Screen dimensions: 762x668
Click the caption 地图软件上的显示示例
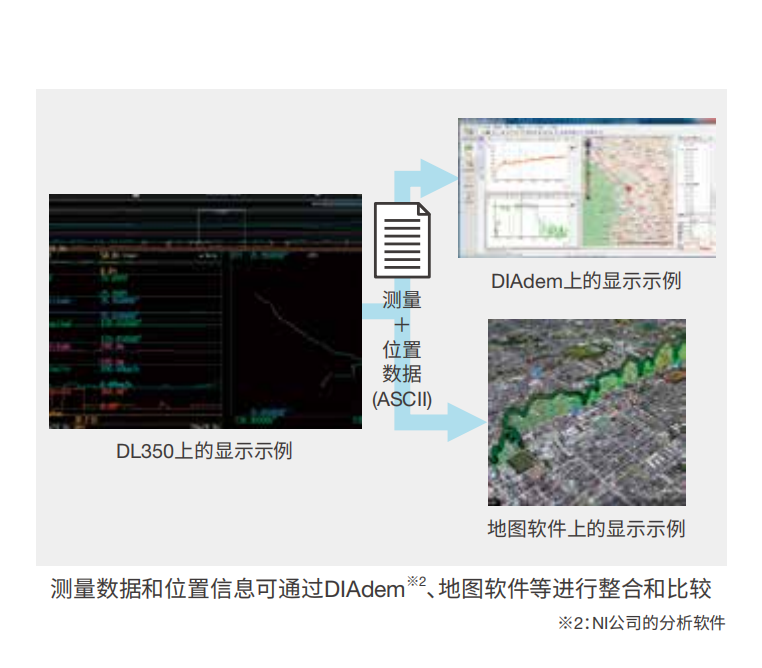coord(586,529)
